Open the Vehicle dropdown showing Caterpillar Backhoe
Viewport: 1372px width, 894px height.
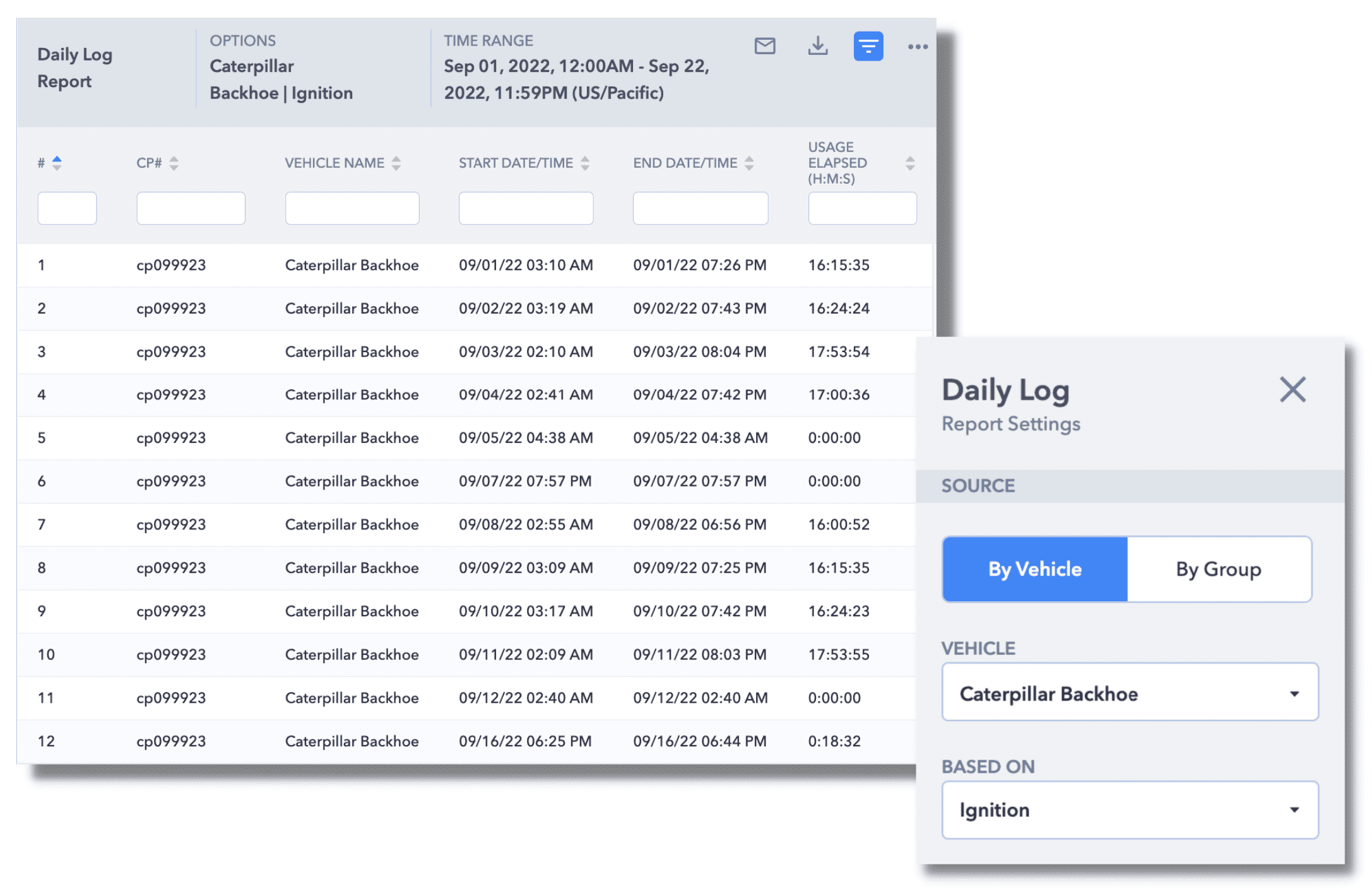tap(1130, 692)
